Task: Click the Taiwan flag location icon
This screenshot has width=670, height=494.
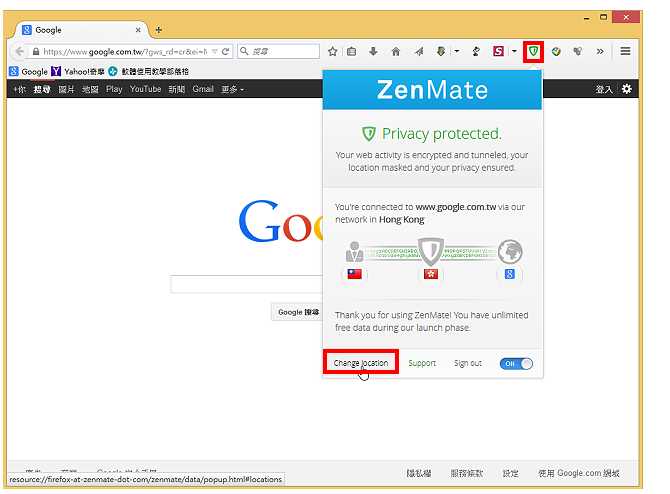Action: [x=355, y=274]
